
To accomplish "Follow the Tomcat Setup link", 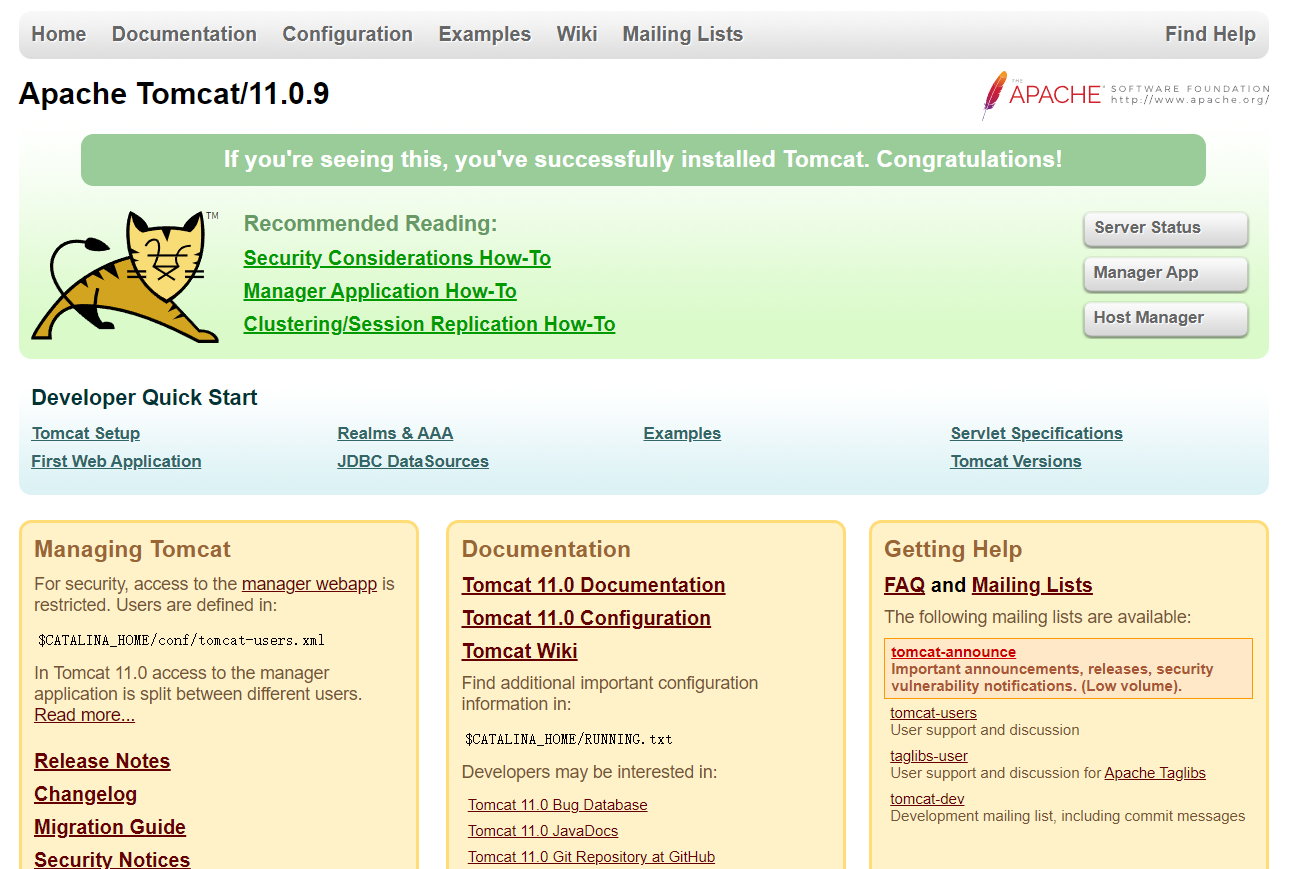I will click(86, 433).
